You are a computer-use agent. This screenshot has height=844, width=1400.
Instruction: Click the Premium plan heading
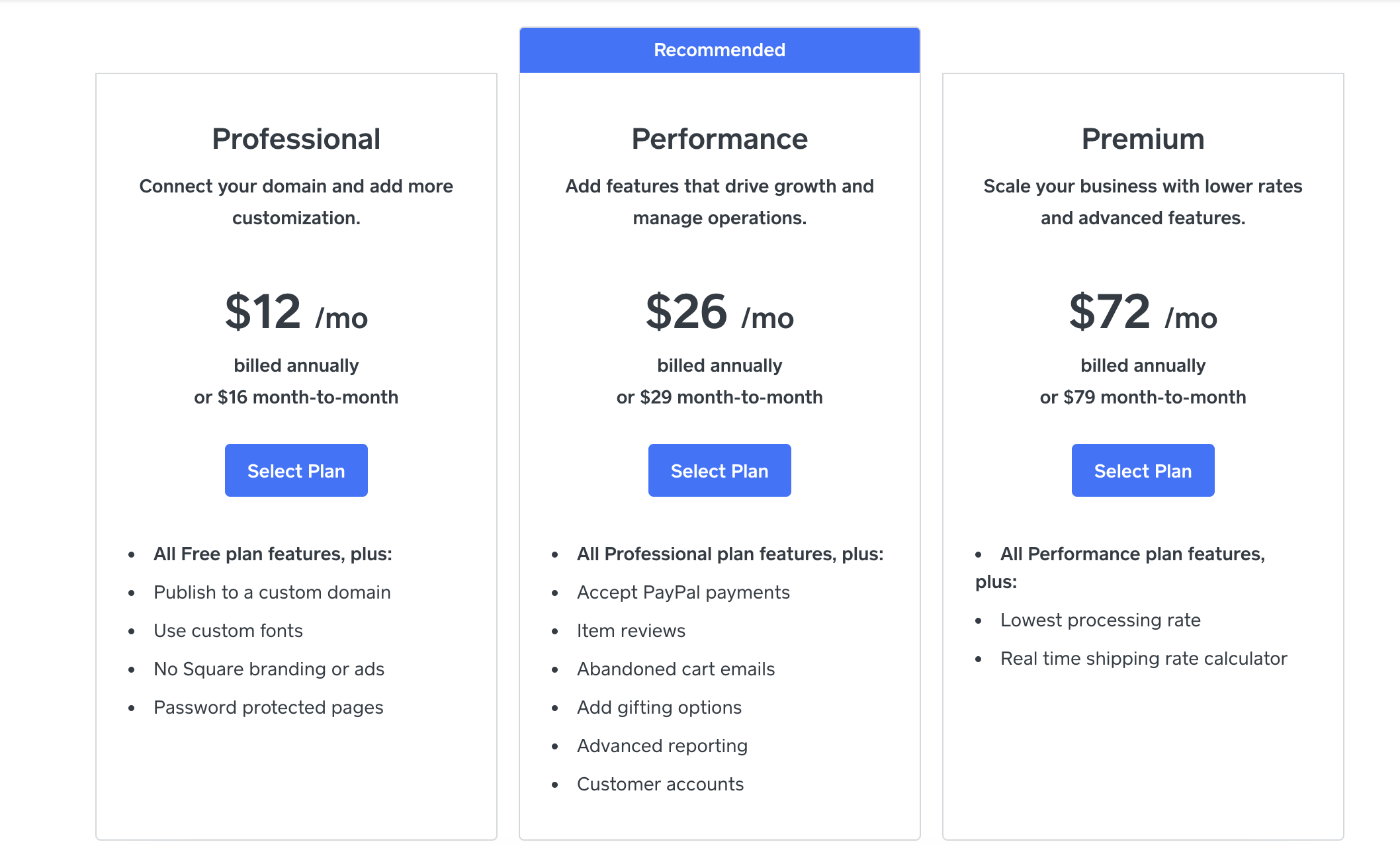pos(1143,139)
